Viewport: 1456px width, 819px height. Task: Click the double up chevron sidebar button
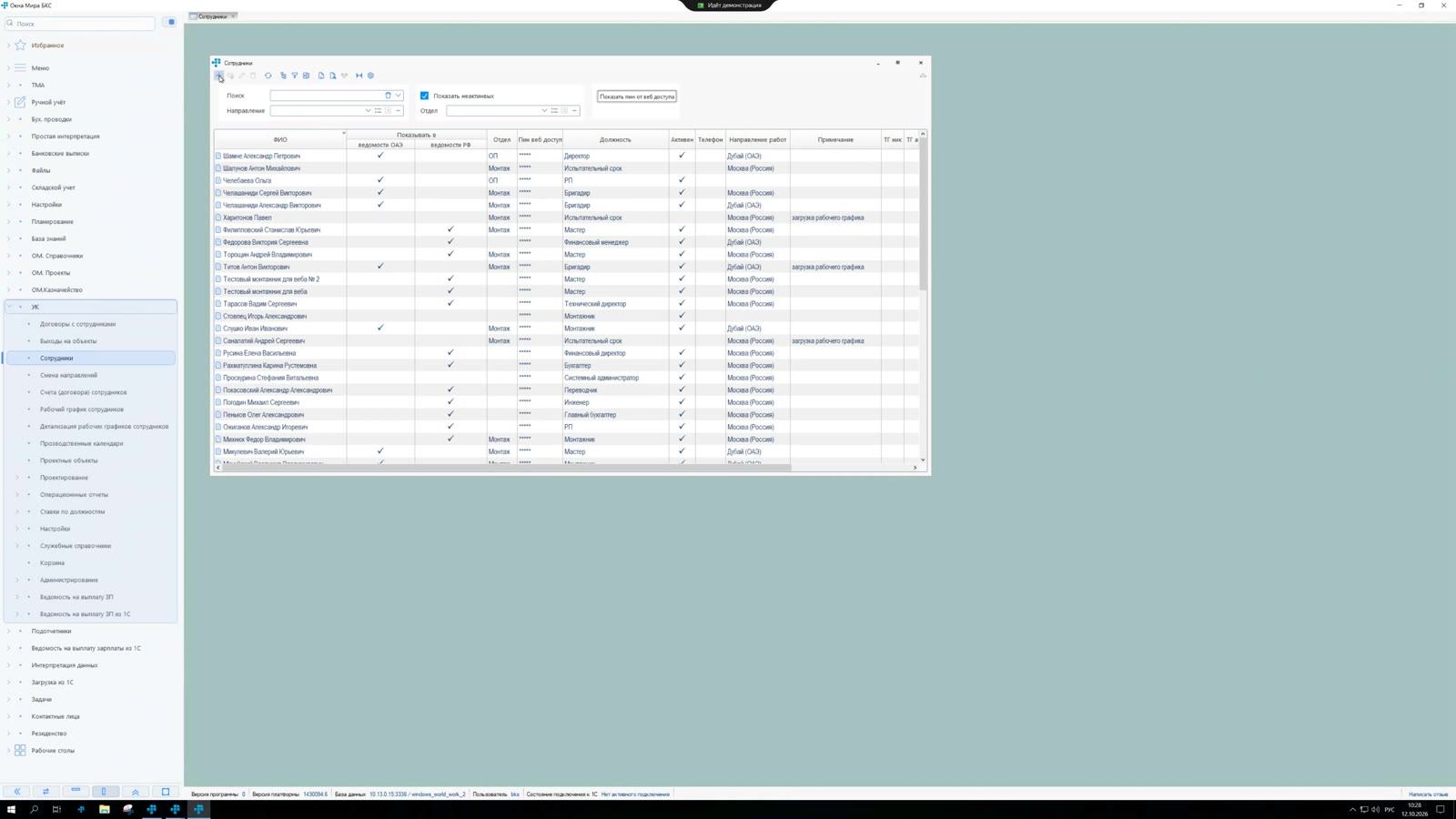[136, 792]
